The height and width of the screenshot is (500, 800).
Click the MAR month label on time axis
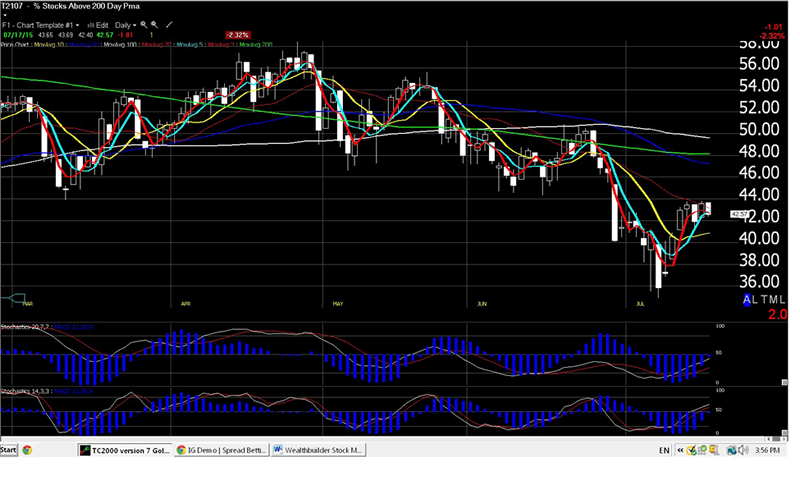(x=28, y=304)
